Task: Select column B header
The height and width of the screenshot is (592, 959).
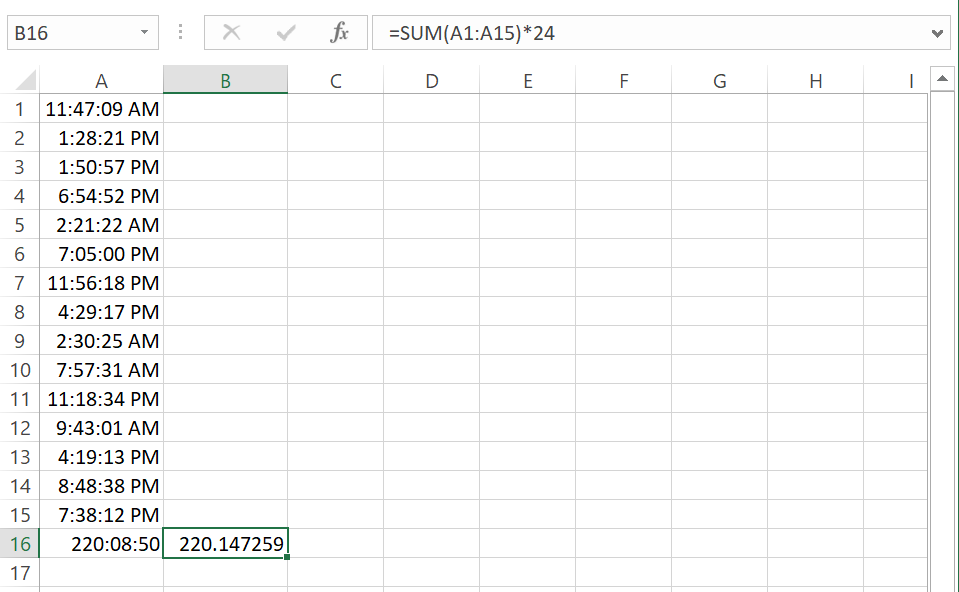Action: [x=225, y=79]
